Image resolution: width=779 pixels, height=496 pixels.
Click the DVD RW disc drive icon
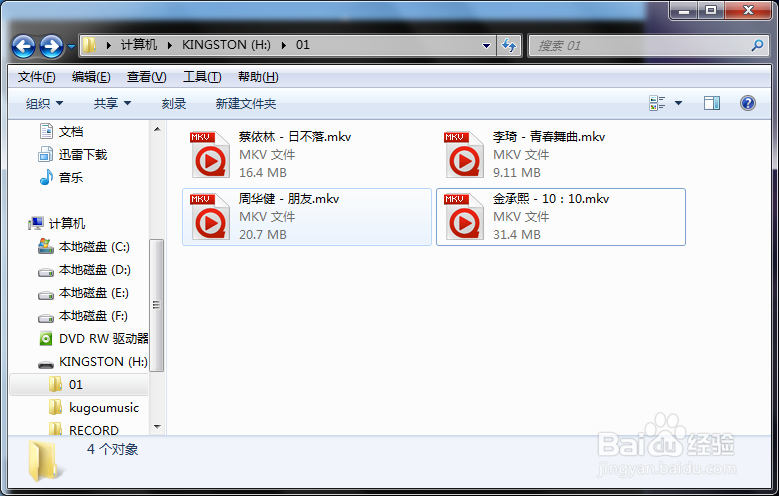[46, 339]
